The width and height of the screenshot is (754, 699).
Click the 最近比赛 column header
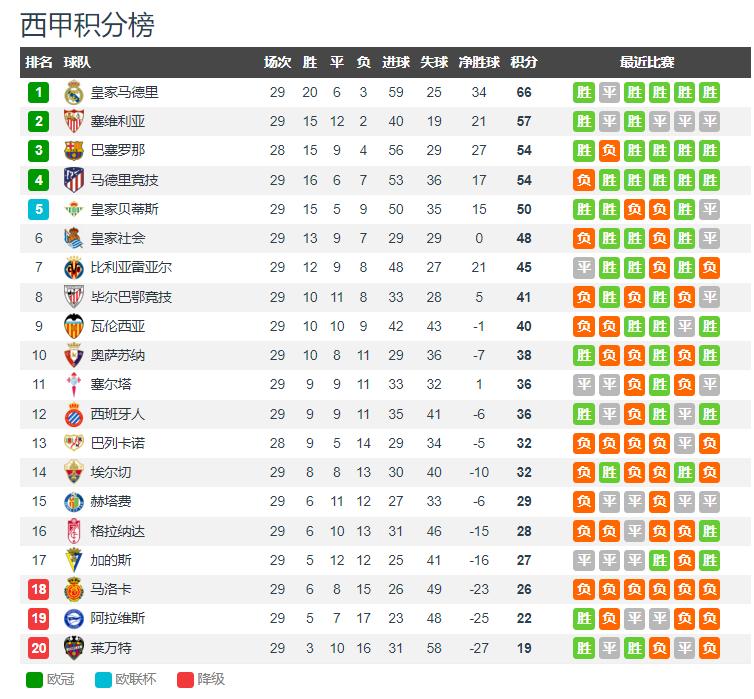[x=647, y=62]
